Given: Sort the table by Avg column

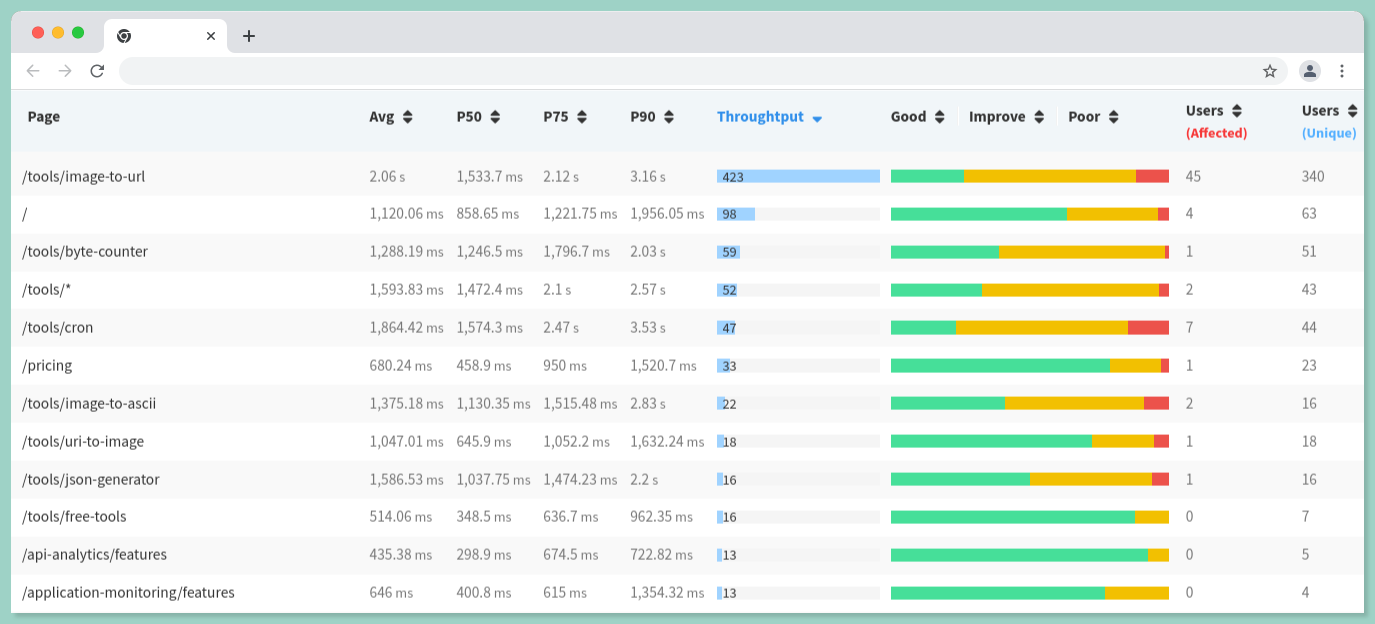Looking at the screenshot, I should pyautogui.click(x=391, y=117).
